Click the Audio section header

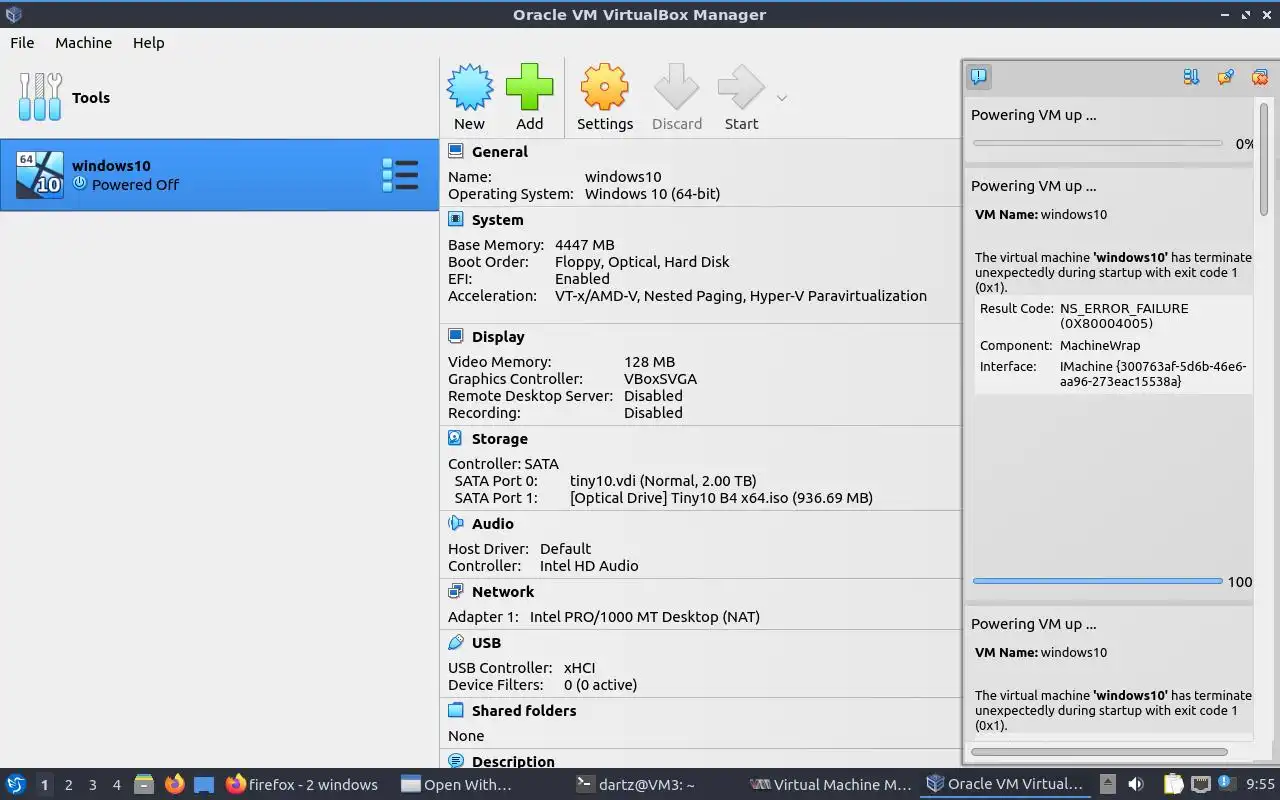(x=492, y=524)
